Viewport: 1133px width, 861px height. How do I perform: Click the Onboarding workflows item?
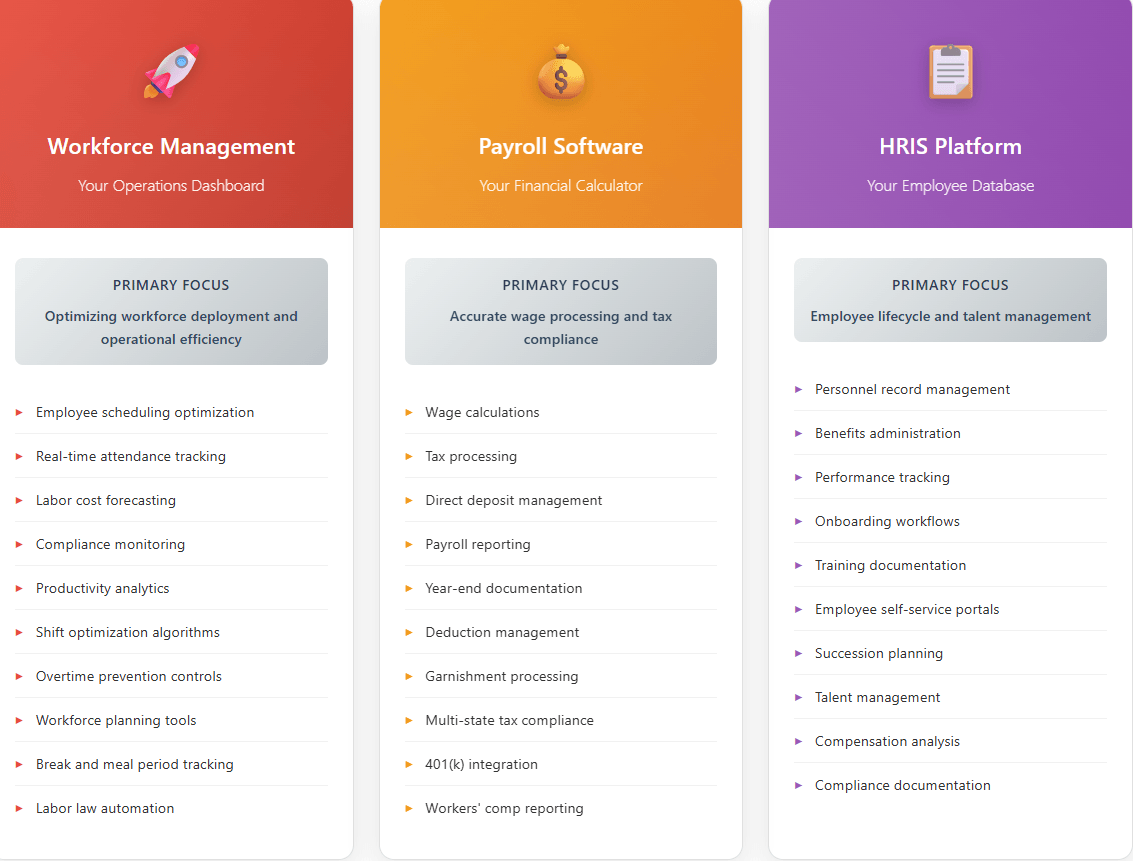pyautogui.click(x=950, y=521)
